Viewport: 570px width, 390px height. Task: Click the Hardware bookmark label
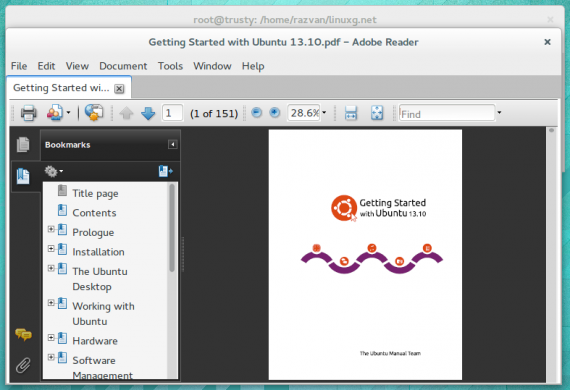click(95, 341)
